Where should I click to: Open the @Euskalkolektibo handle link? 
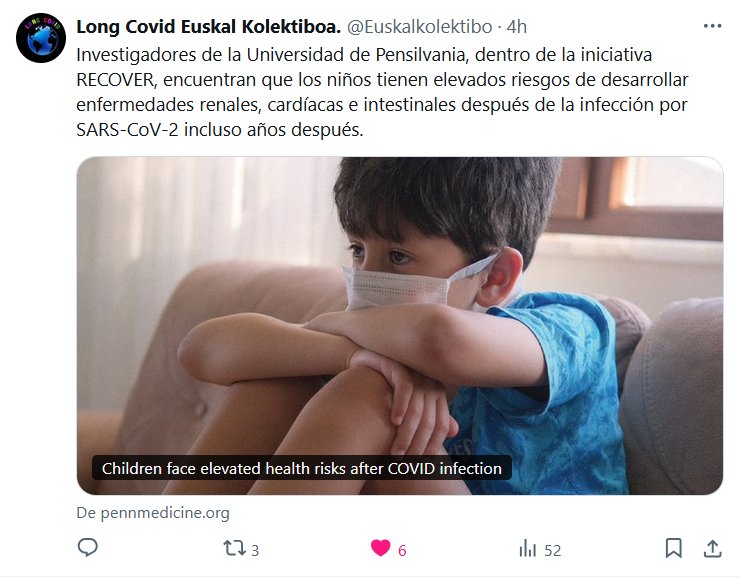coord(420,27)
